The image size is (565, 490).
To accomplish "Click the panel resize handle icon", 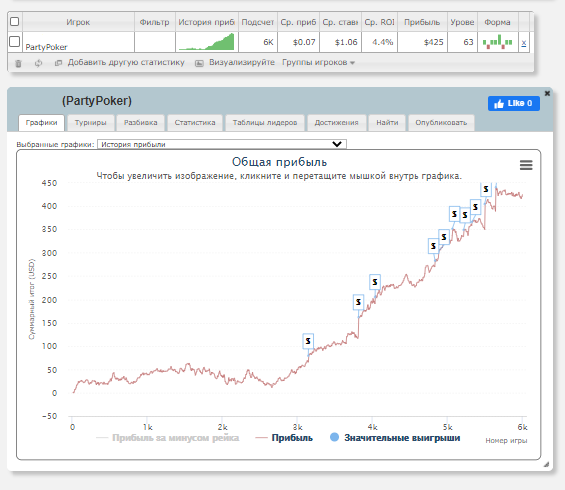I will (x=546, y=464).
